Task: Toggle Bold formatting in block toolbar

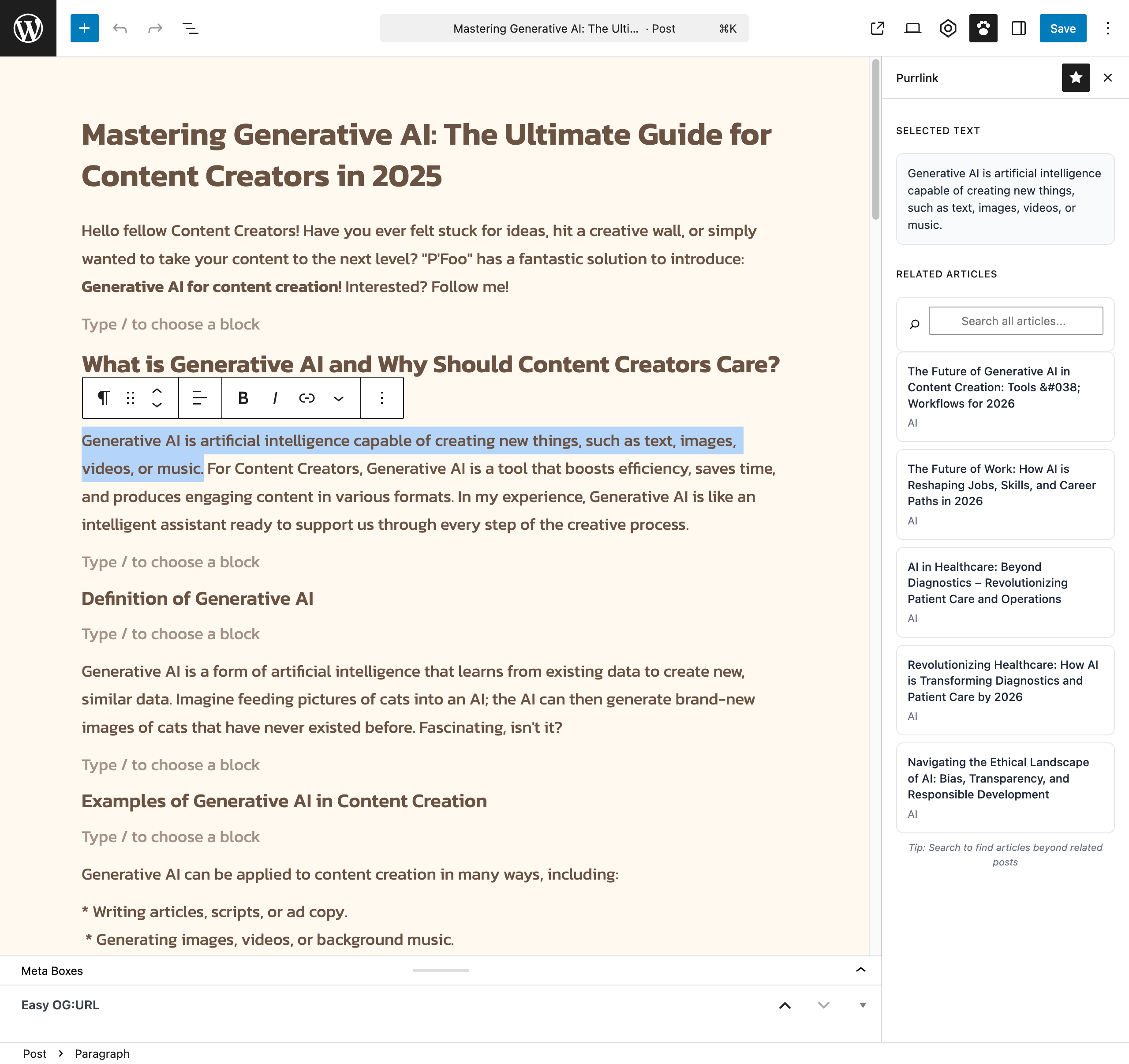Action: point(243,397)
